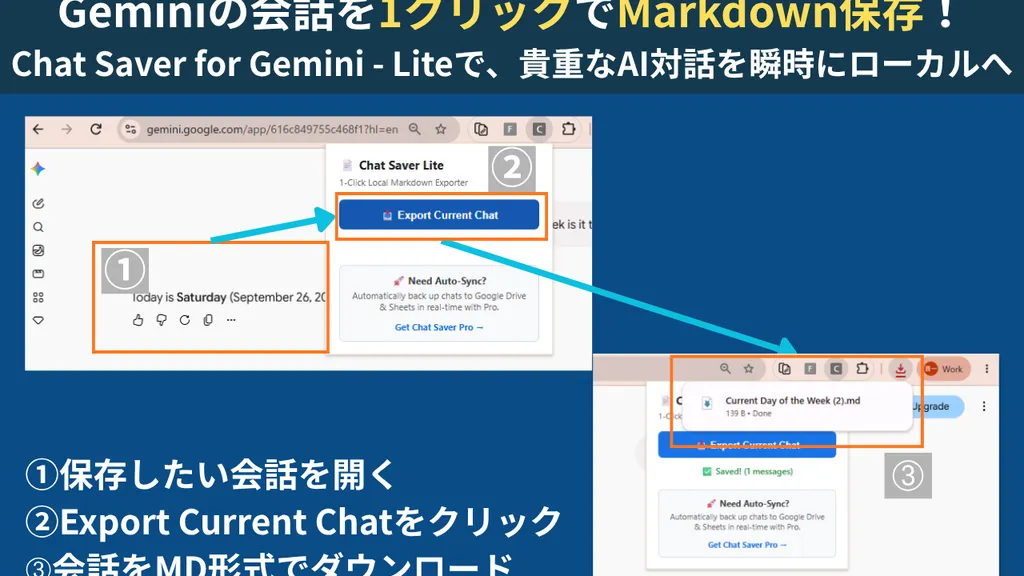This screenshot has width=1024, height=576.
Task: Reload the gemini.google.com page
Action: (96, 129)
